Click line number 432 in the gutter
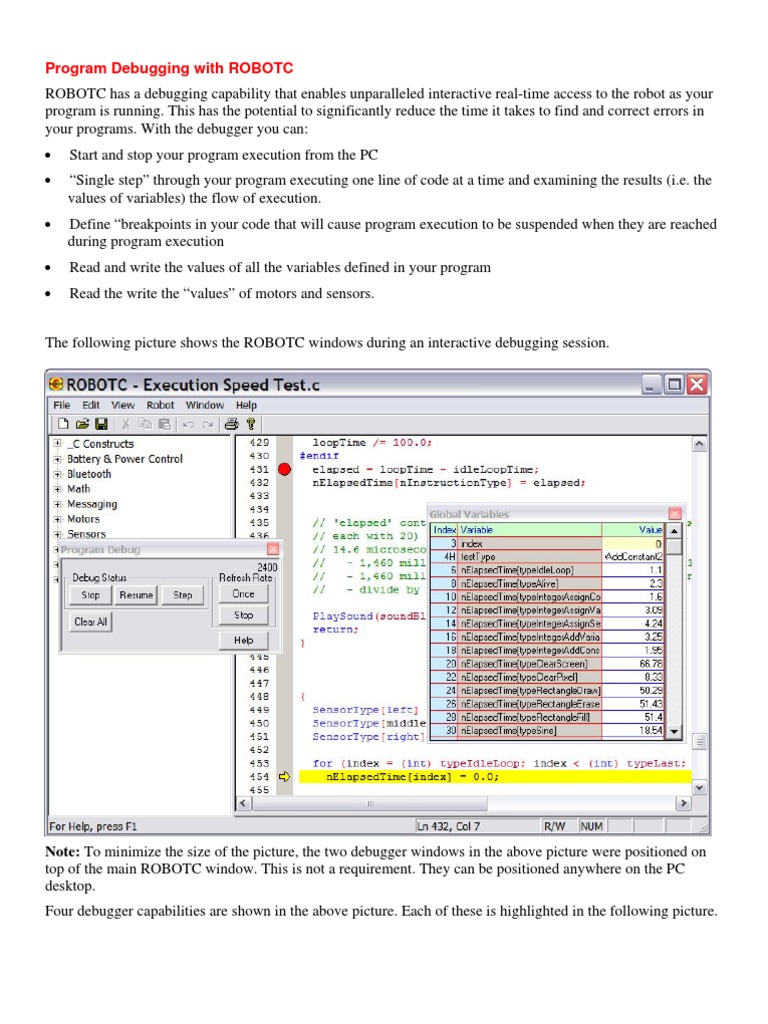The height and width of the screenshot is (1024, 768). [x=259, y=483]
